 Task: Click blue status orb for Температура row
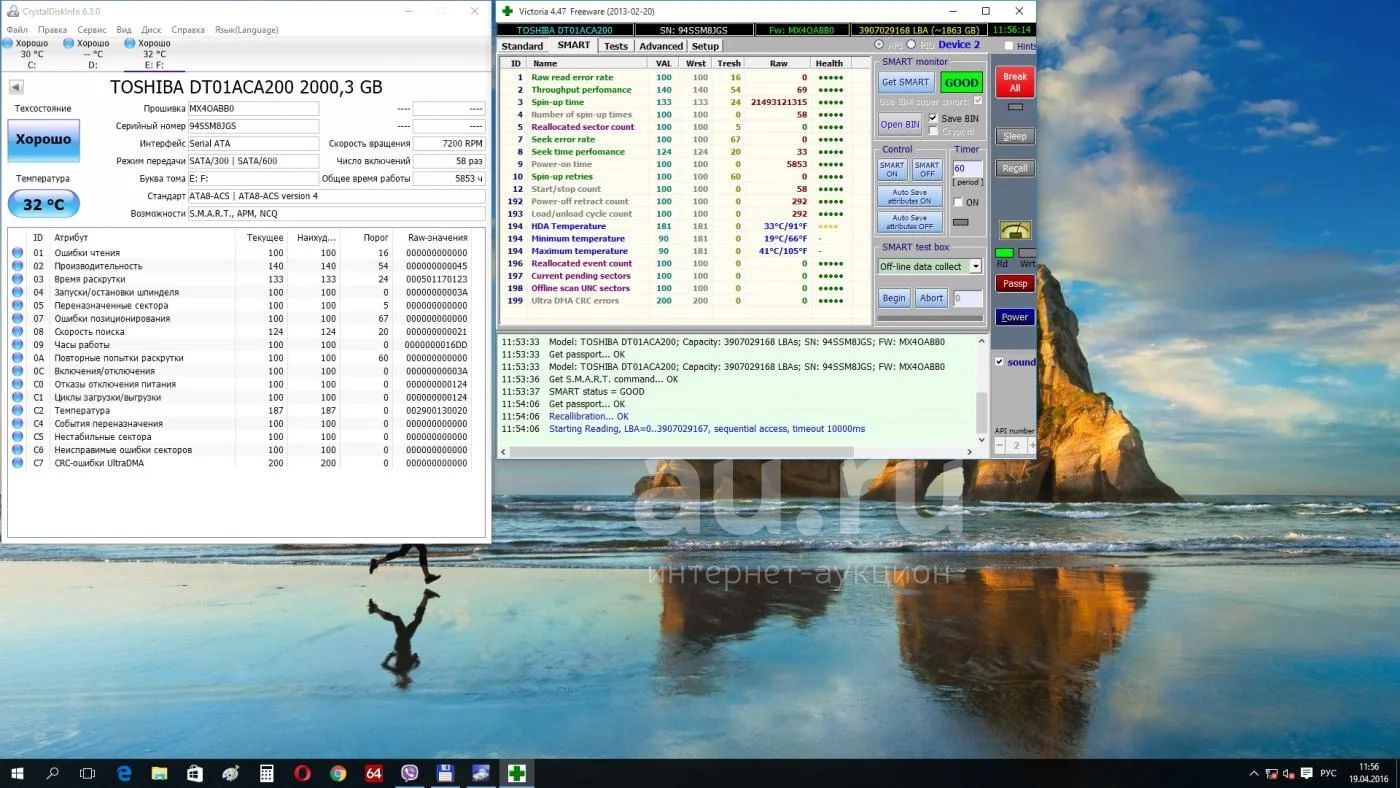[x=17, y=410]
